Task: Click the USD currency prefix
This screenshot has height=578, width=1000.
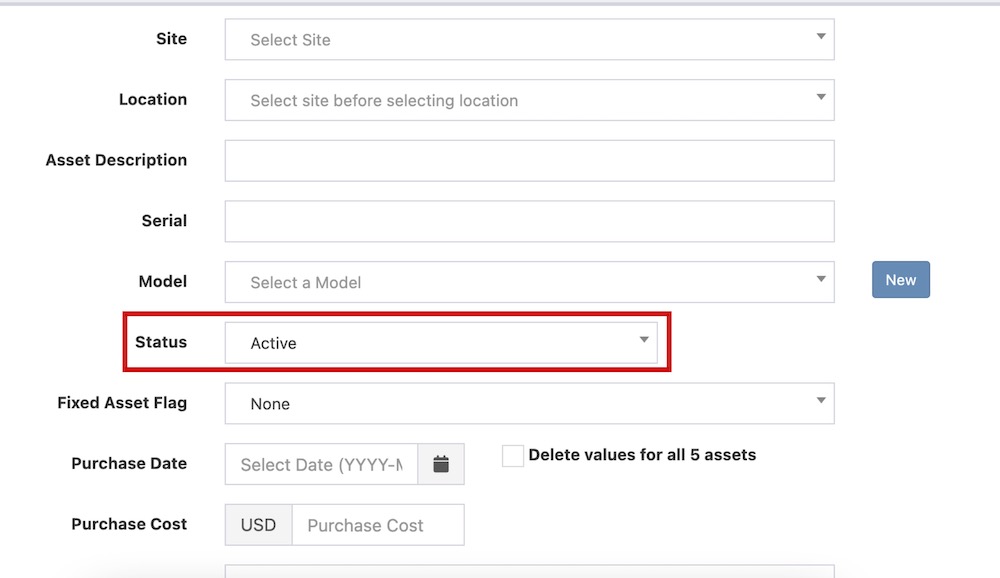Action: (x=258, y=525)
